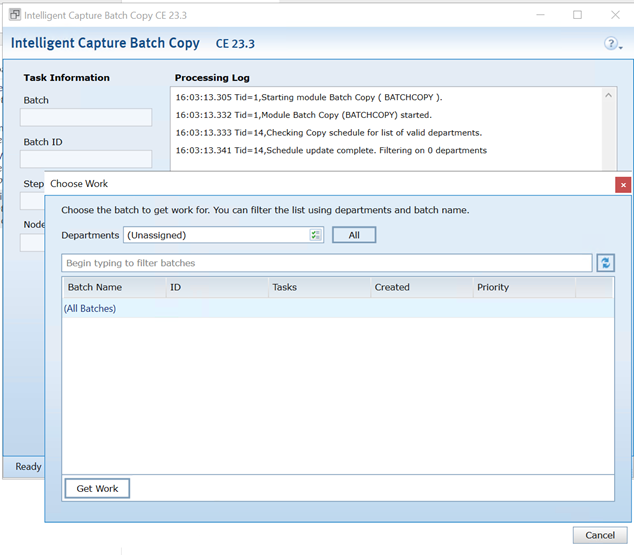Click the log line 'Module Batch Copy (BATCHCOPY) started'
This screenshot has width=634, height=555.
(304, 115)
